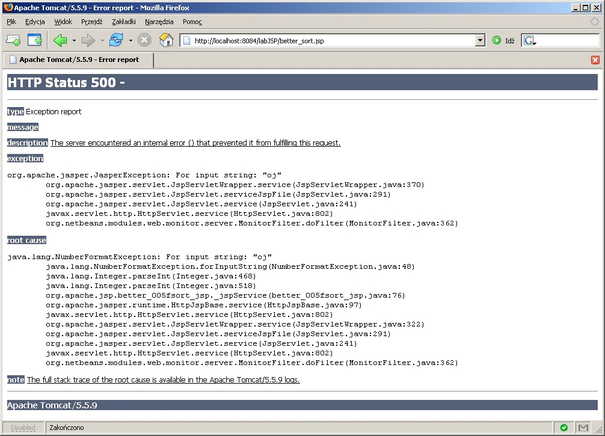Click the Apache Tomcat/5.5.9 footer banner

pyautogui.click(x=302, y=405)
